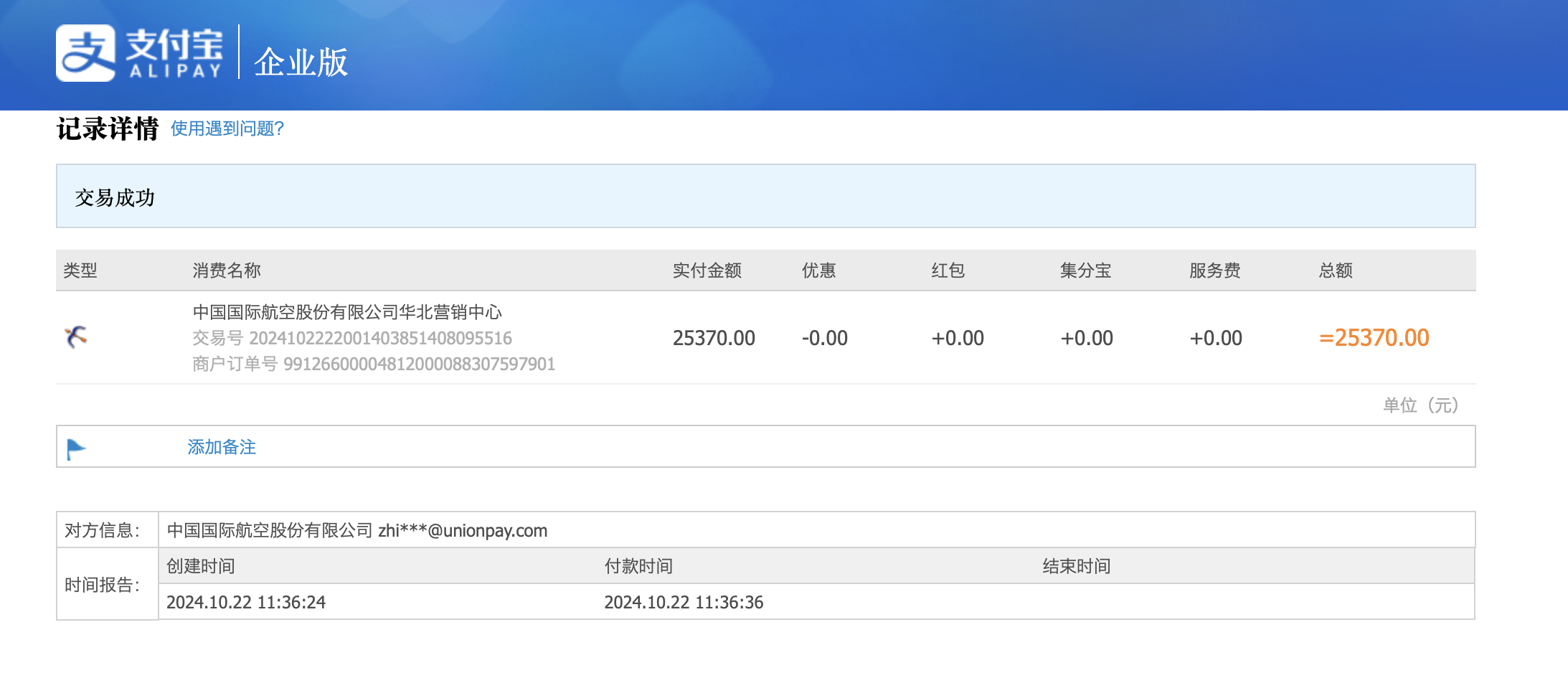Click the 结束时间 column header
1568x673 pixels.
point(1076,566)
